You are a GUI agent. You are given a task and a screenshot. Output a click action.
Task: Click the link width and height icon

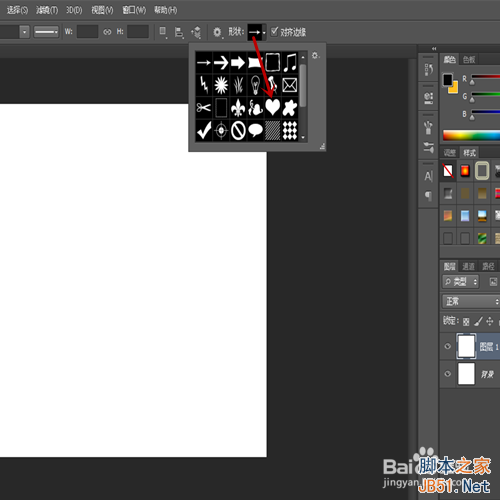pos(107,32)
